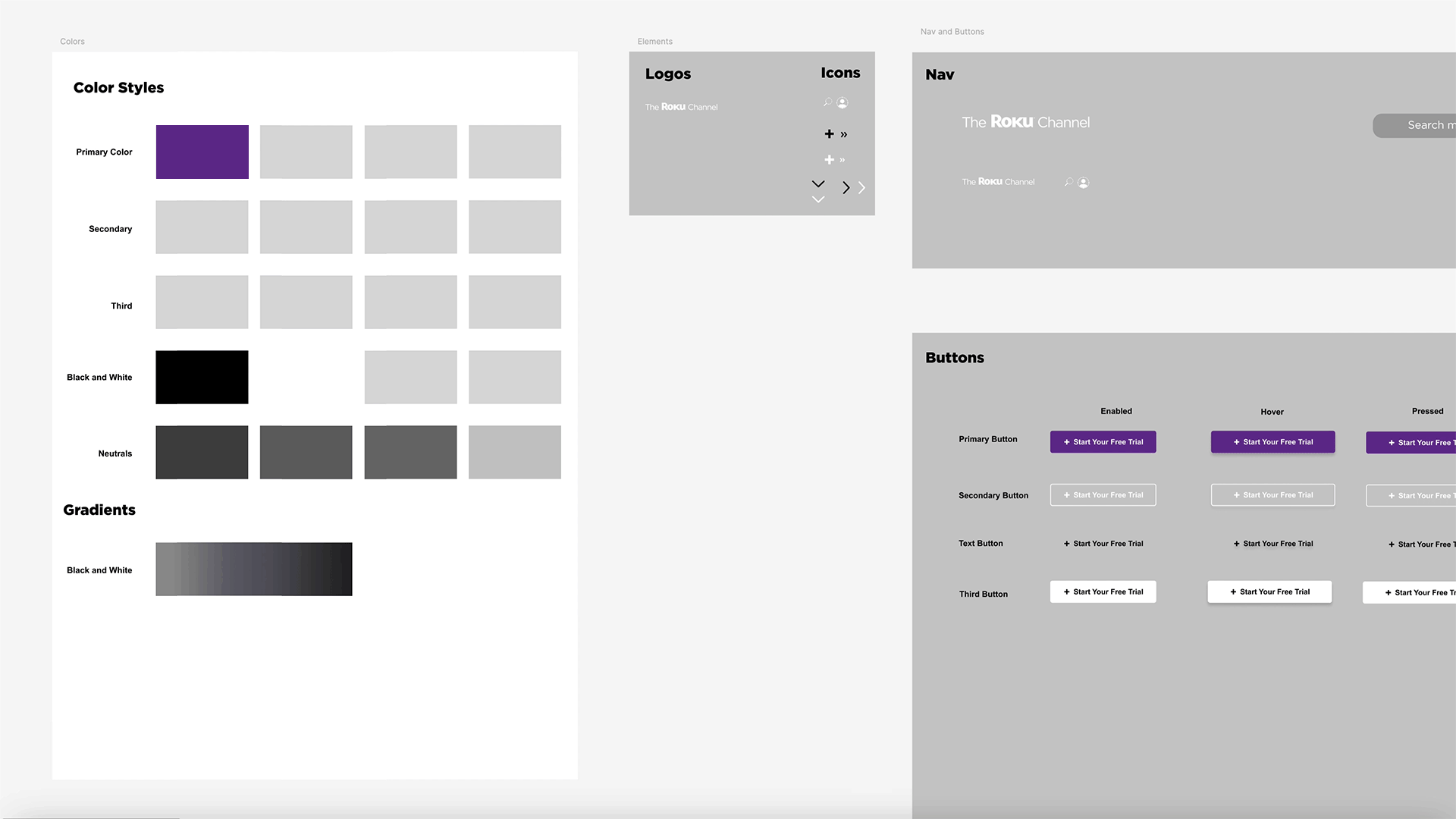
Task: Click the Text Button enabled Start Your Free Trial
Action: tap(1103, 543)
